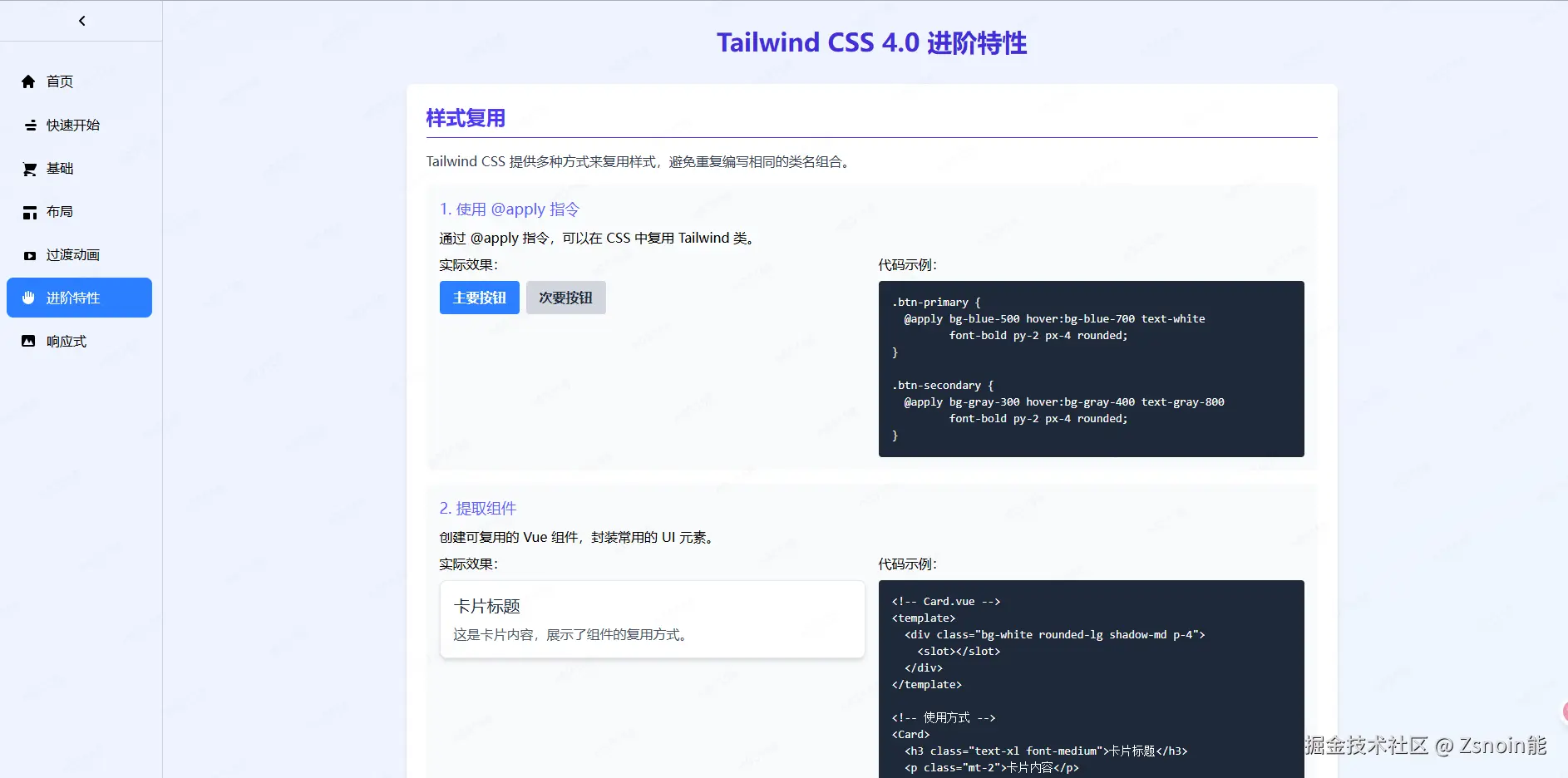Viewport: 1568px width, 778px height.
Task: Open the 过渡动画 menu entry
Action: coord(79,254)
